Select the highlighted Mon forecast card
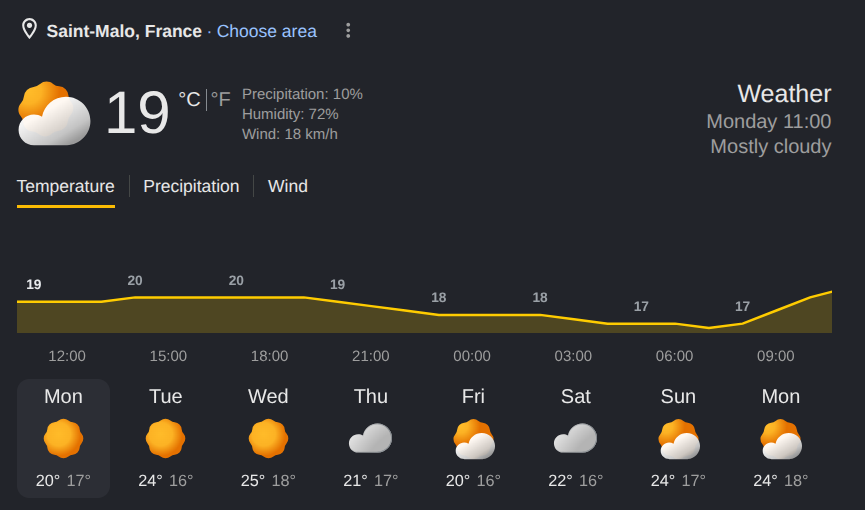The height and width of the screenshot is (510, 865). pos(63,438)
